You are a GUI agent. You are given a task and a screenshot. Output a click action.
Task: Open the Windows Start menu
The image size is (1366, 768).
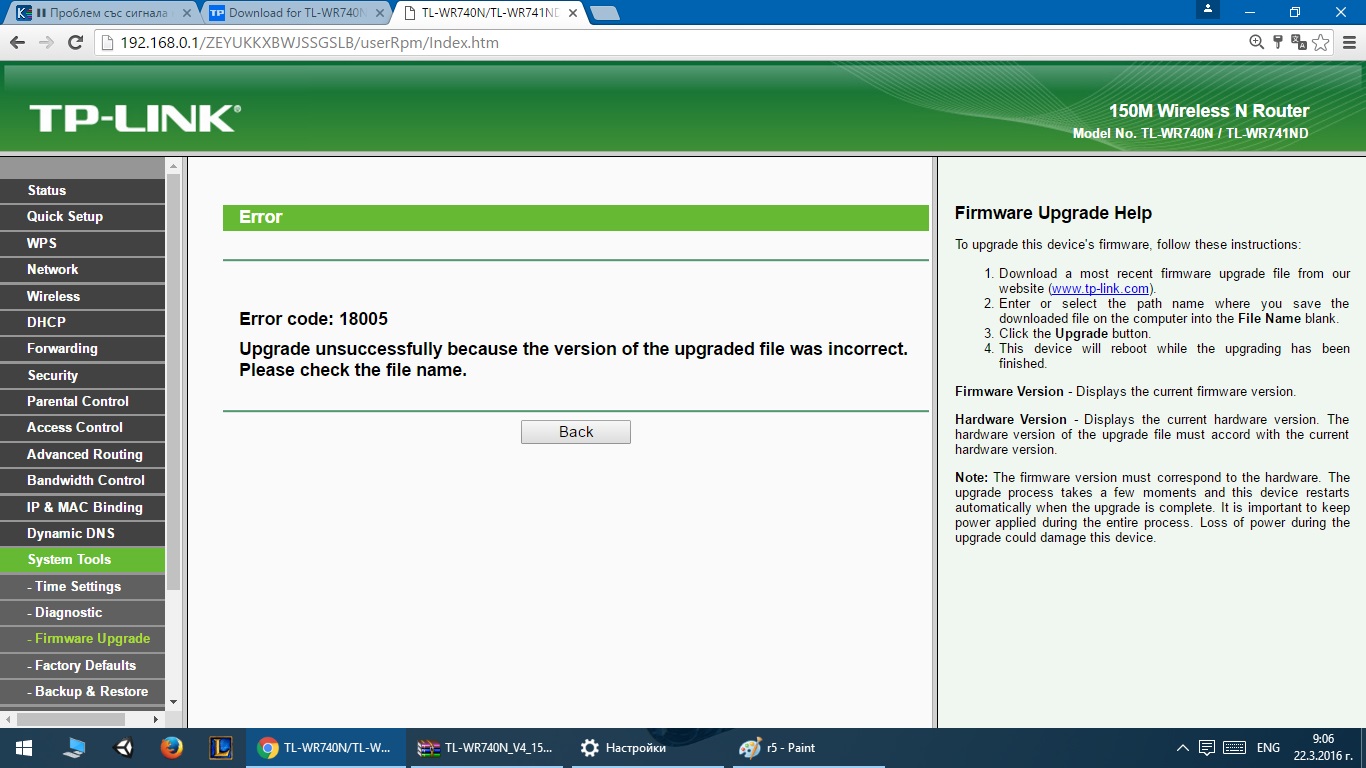click(24, 748)
